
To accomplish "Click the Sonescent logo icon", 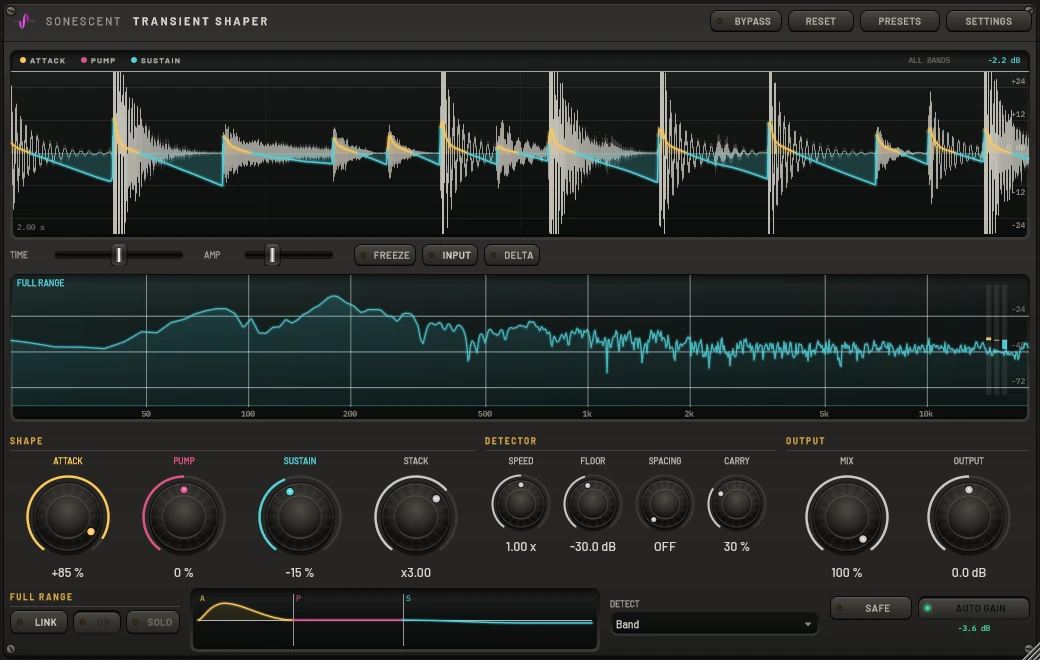I will (24, 21).
